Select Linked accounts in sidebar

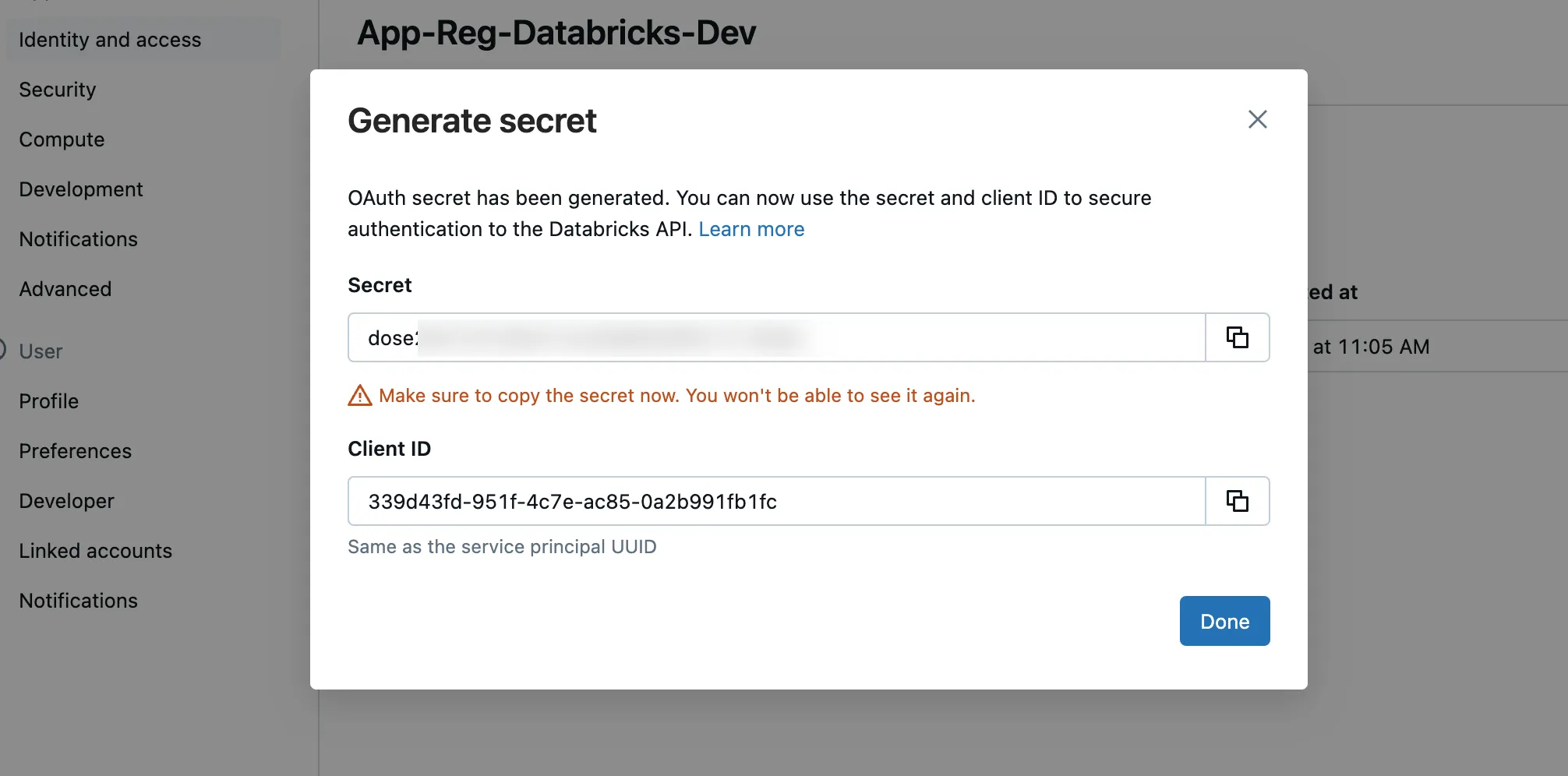(x=96, y=551)
